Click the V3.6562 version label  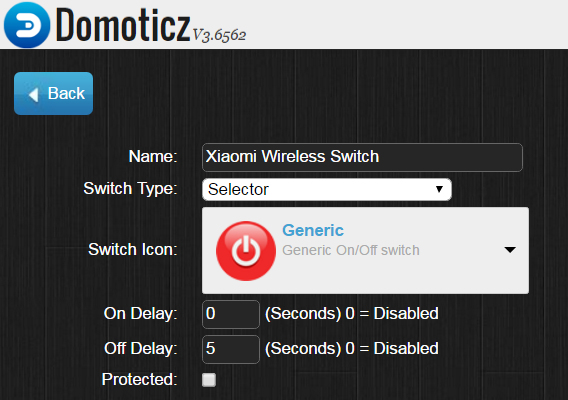click(x=219, y=35)
